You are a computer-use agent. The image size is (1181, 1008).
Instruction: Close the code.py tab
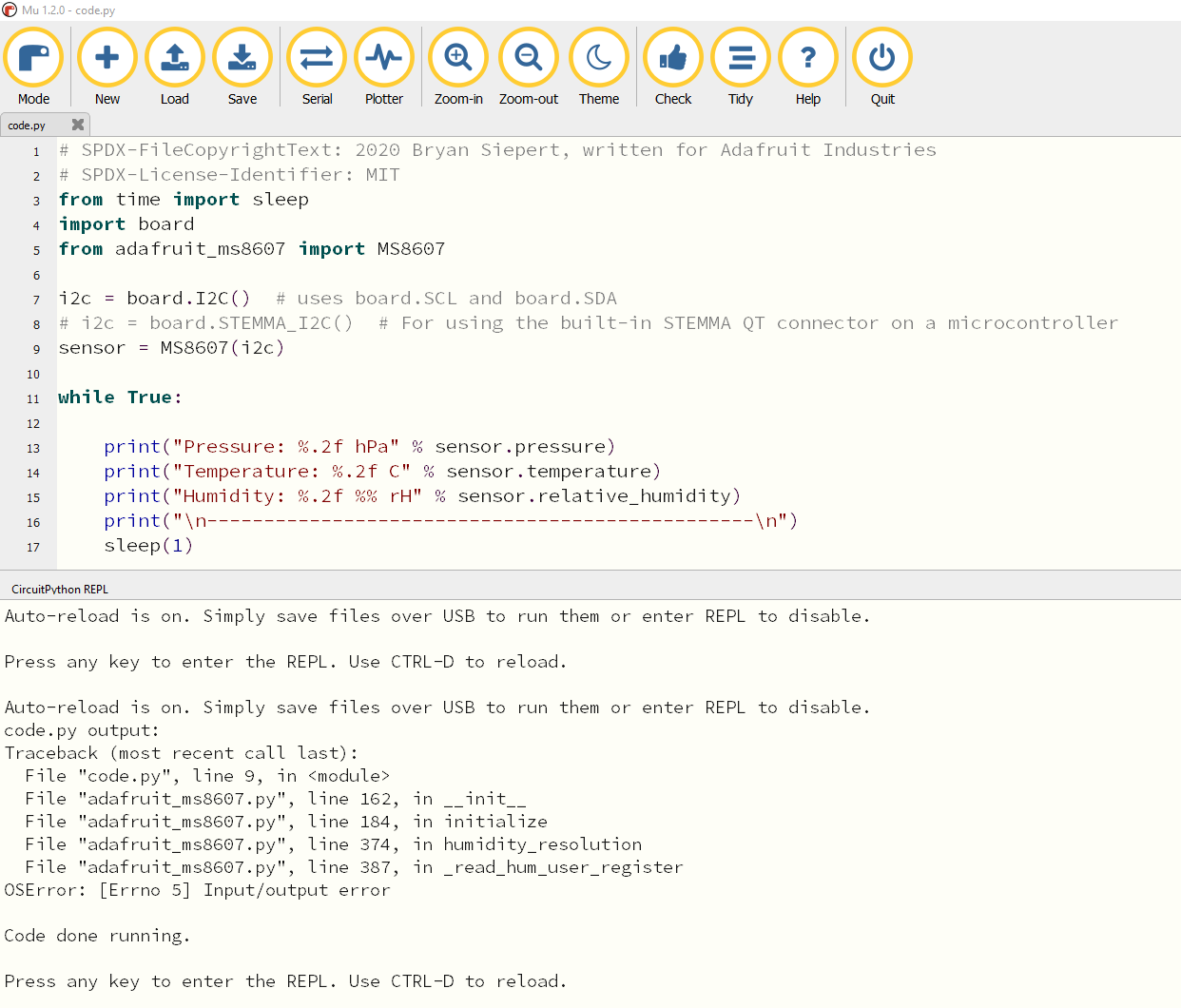pyautogui.click(x=78, y=125)
